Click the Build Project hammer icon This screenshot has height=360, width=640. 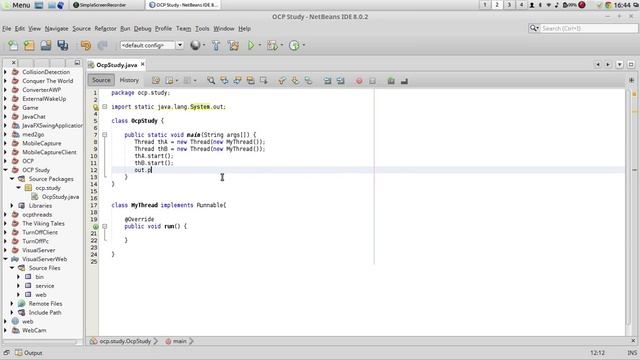216,45
